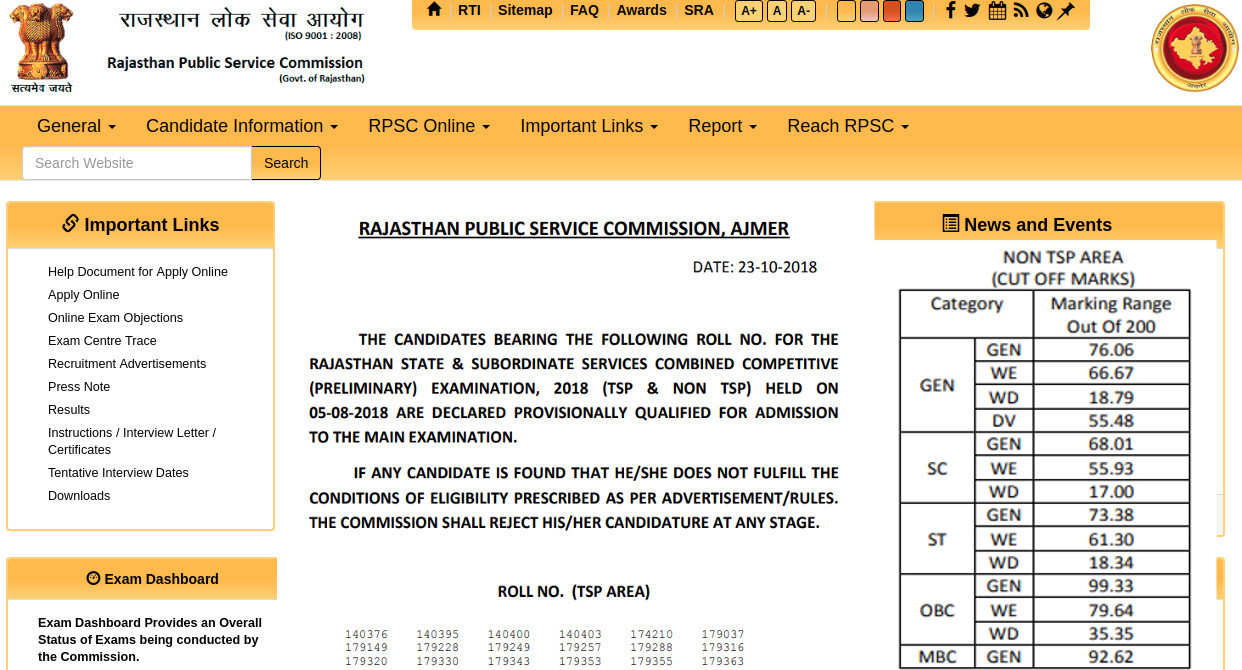Click the Search button
This screenshot has height=670, width=1242.
click(286, 163)
